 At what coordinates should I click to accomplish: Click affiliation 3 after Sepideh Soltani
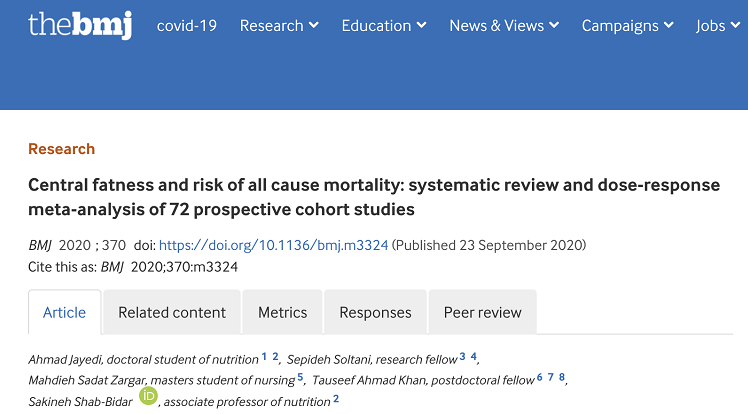[462, 357]
